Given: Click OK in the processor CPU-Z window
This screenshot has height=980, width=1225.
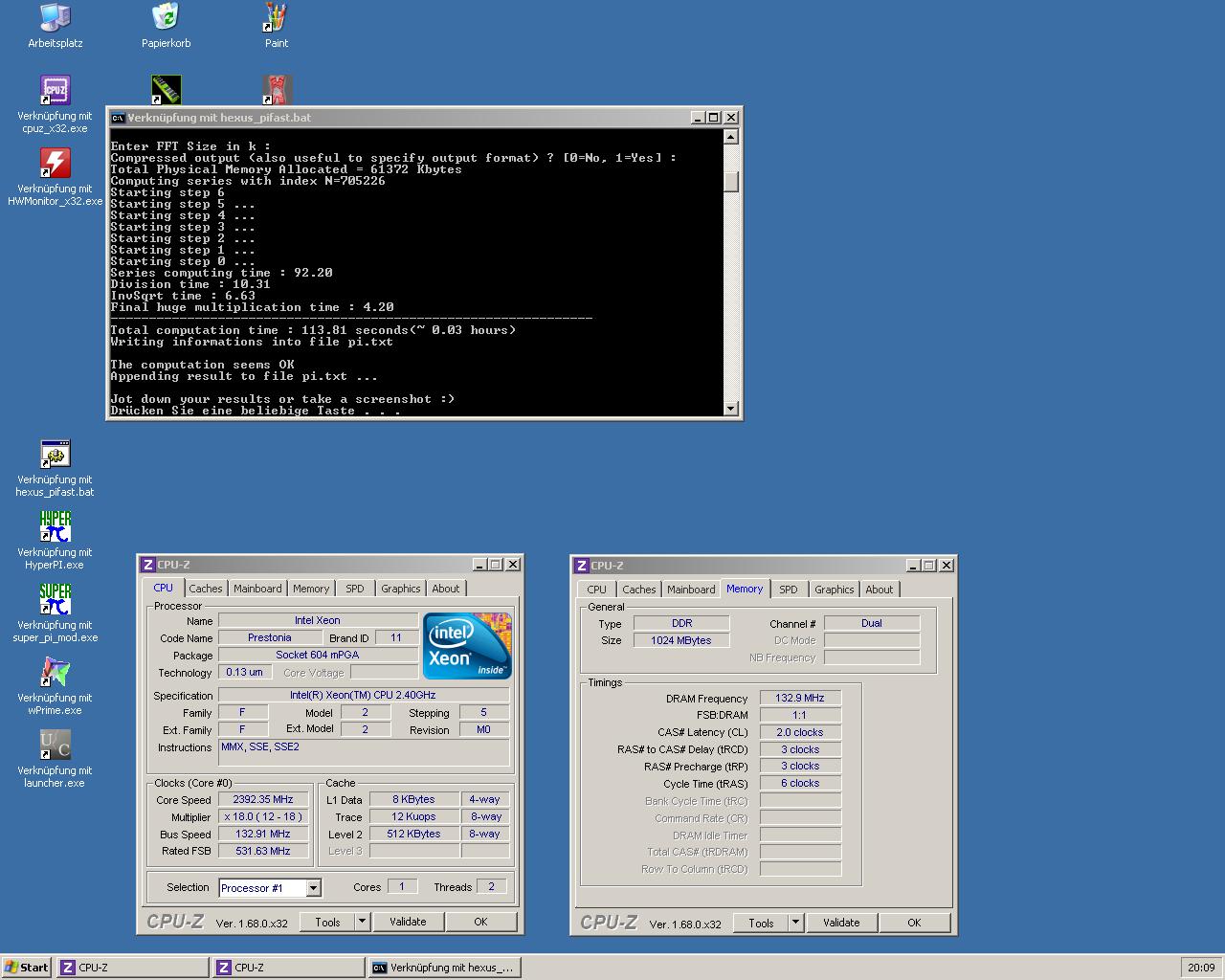Looking at the screenshot, I should click(x=480, y=922).
